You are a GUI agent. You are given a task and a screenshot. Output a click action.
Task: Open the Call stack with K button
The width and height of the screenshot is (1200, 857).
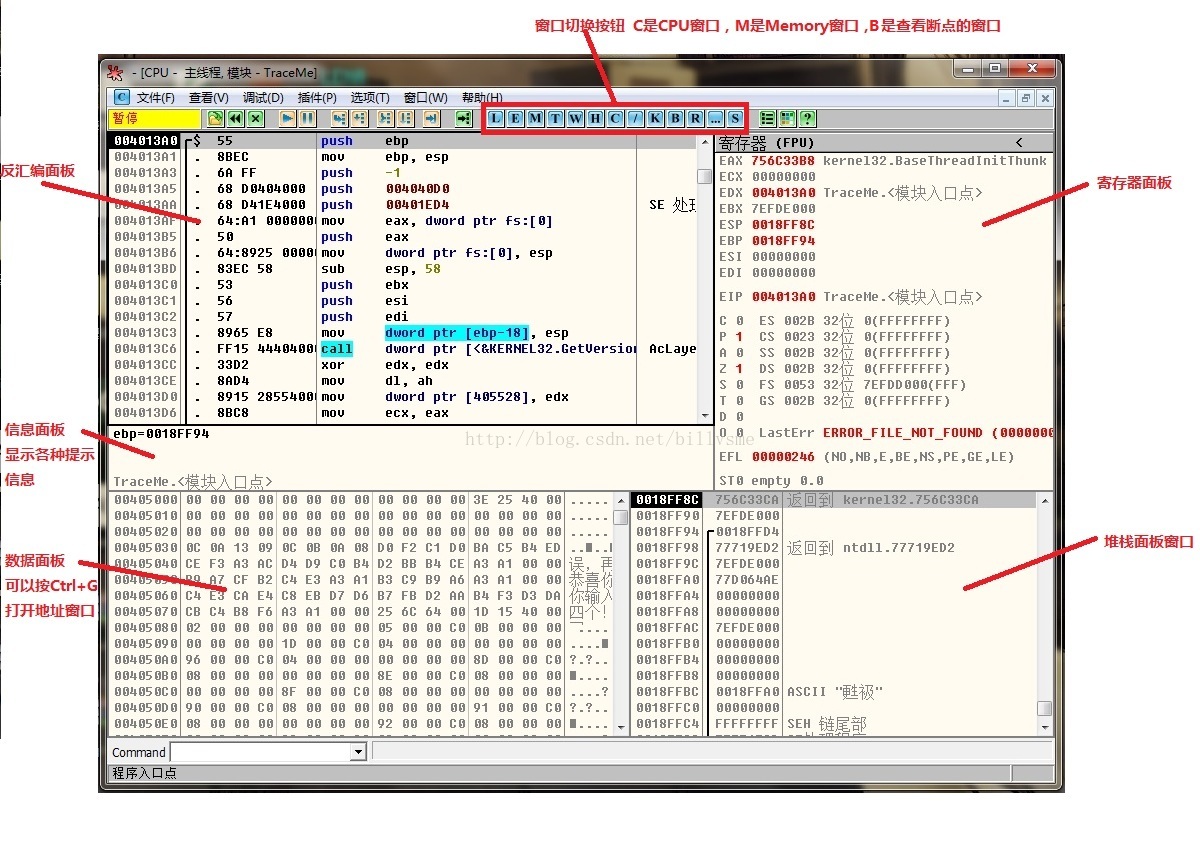click(656, 118)
